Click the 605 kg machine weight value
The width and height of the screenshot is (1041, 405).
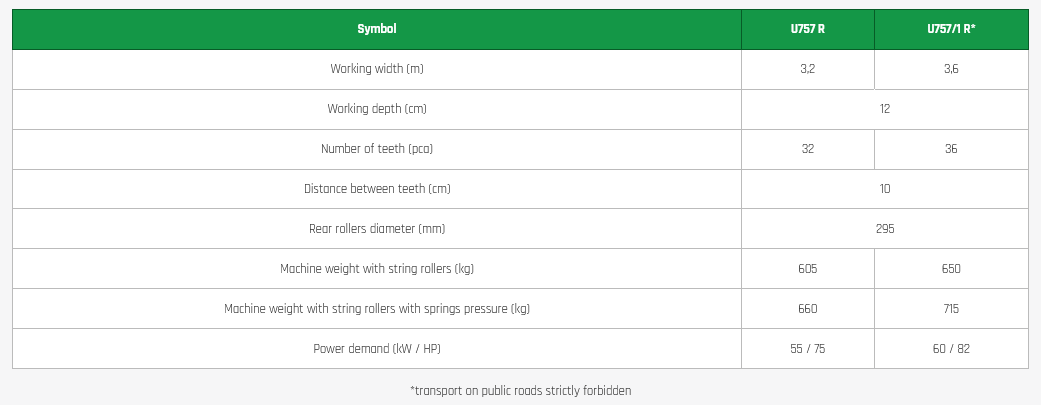pyautogui.click(x=807, y=269)
